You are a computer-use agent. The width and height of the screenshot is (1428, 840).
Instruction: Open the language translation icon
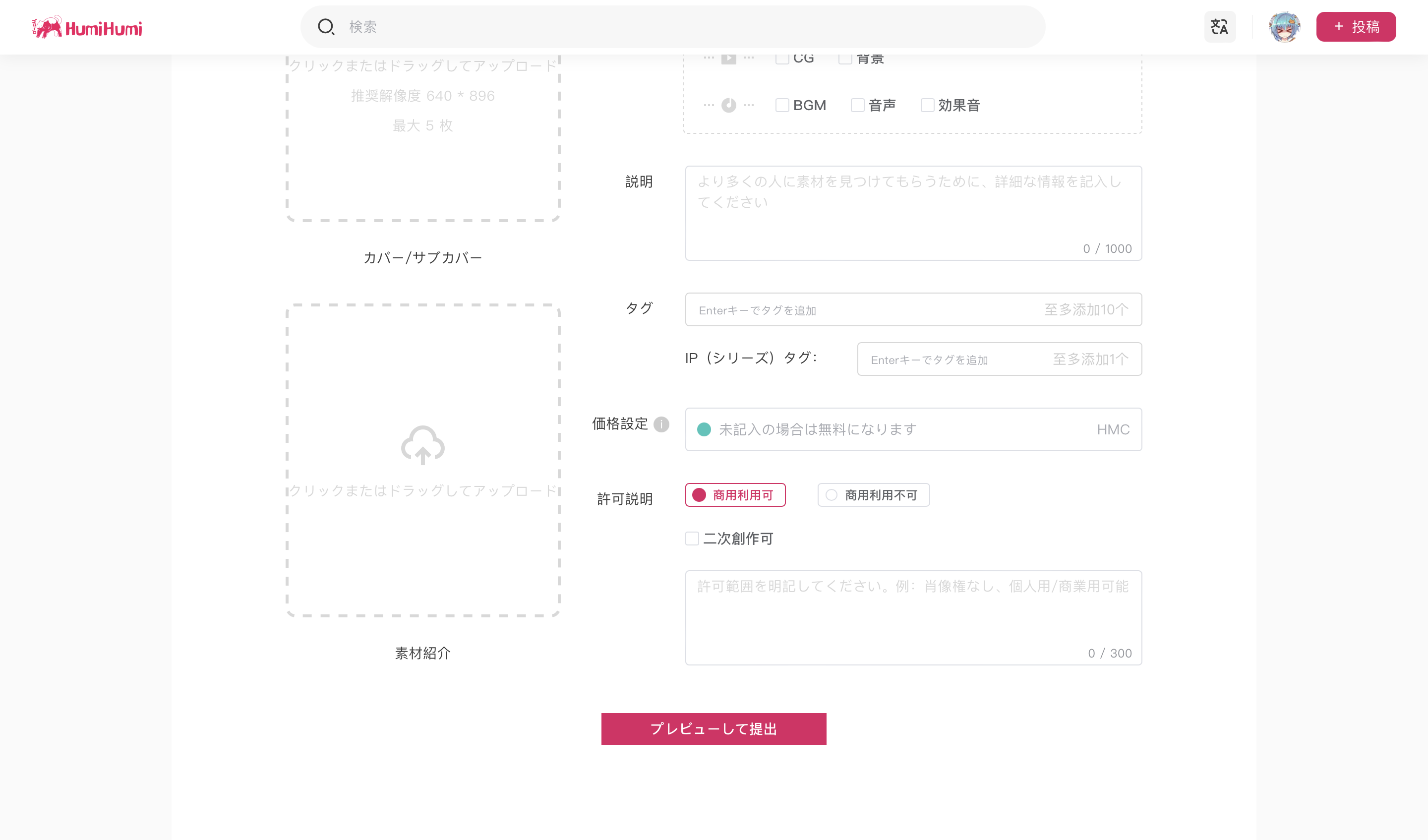pos(1219,27)
